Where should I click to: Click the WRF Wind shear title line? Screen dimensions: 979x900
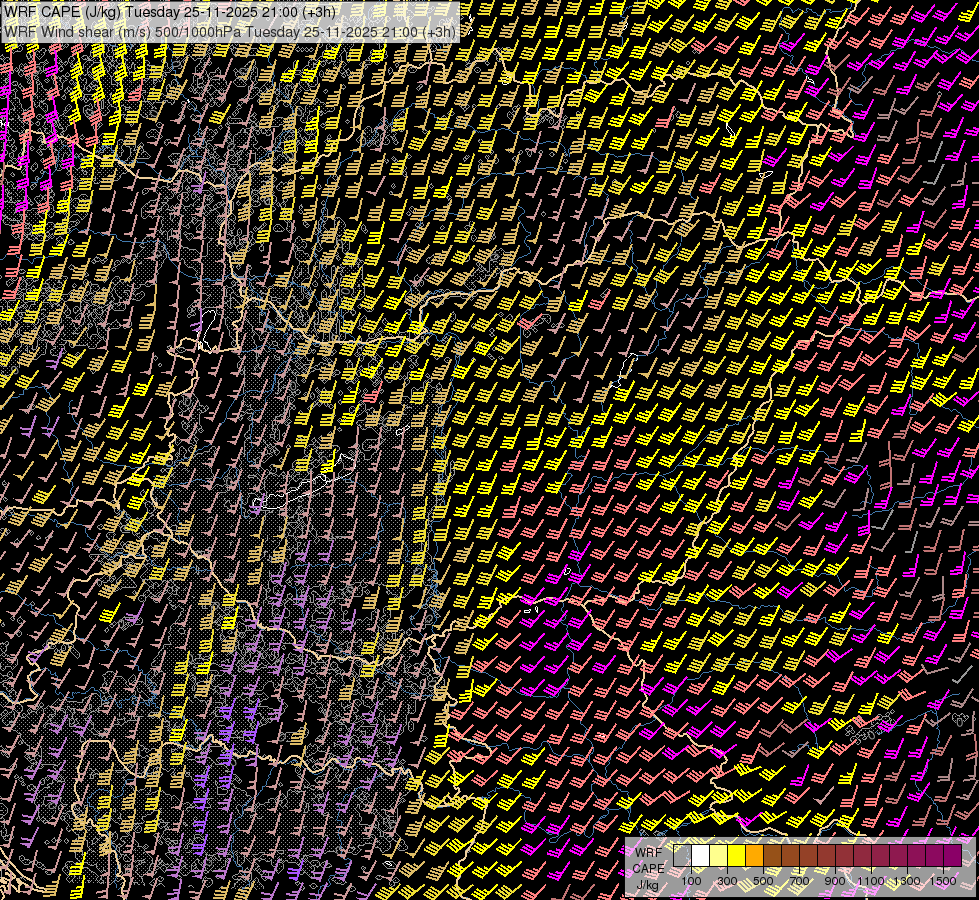[230, 32]
